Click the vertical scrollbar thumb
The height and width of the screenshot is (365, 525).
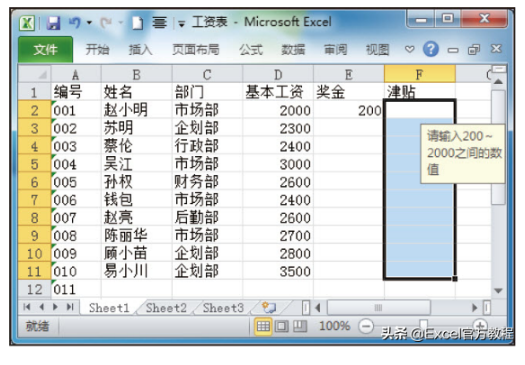(498, 147)
